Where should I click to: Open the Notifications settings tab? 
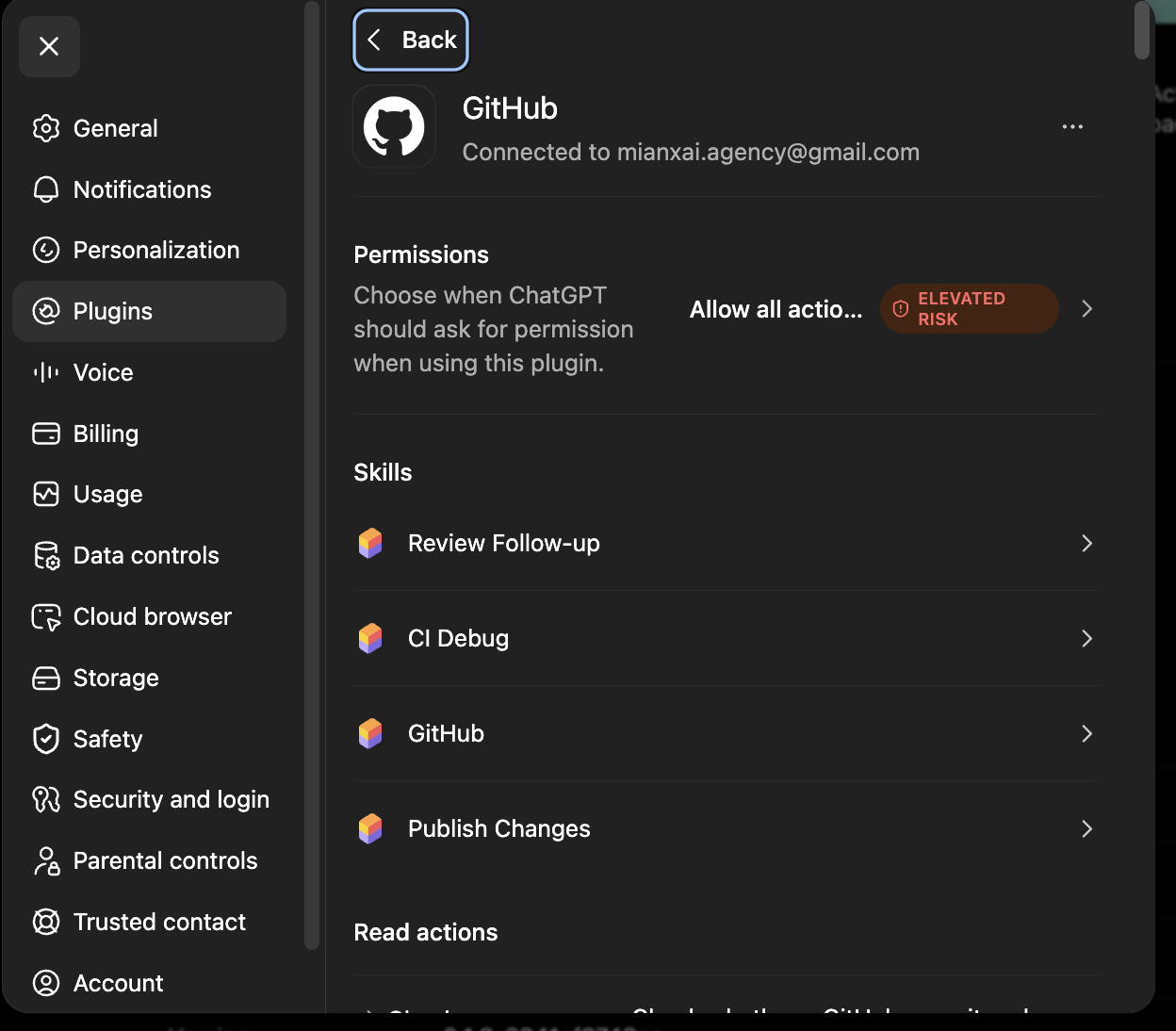tap(149, 189)
